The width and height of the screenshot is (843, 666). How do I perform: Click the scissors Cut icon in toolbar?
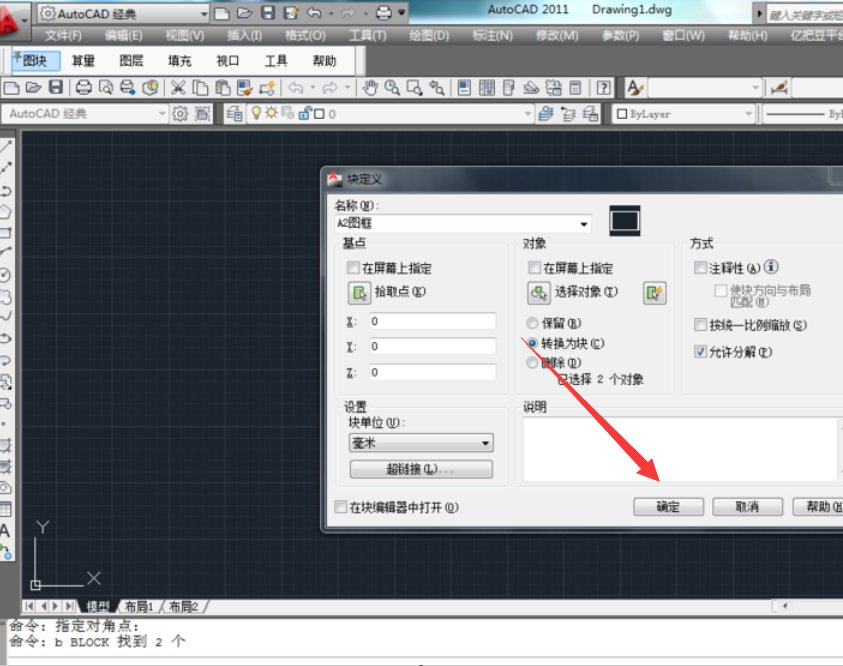pos(179,88)
